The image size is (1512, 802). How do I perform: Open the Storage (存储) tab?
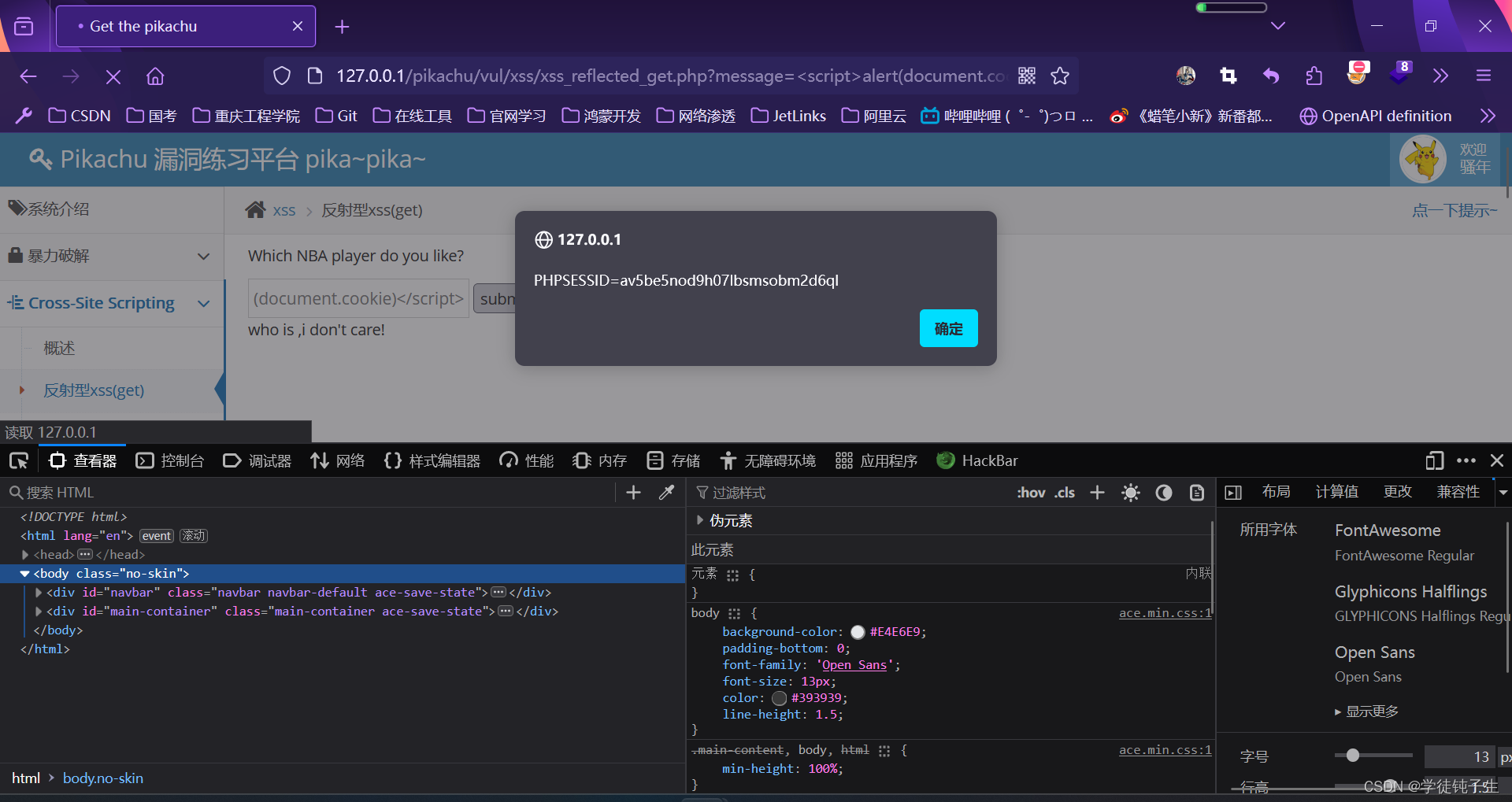click(673, 460)
